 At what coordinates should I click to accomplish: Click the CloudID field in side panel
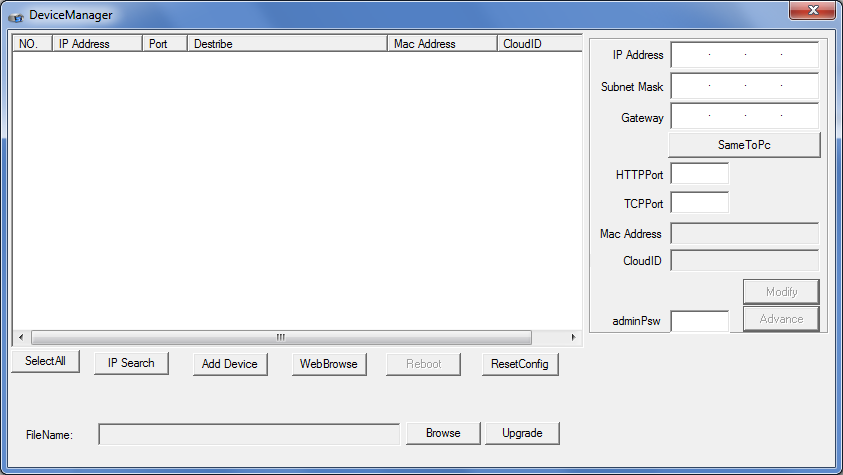click(x=745, y=260)
